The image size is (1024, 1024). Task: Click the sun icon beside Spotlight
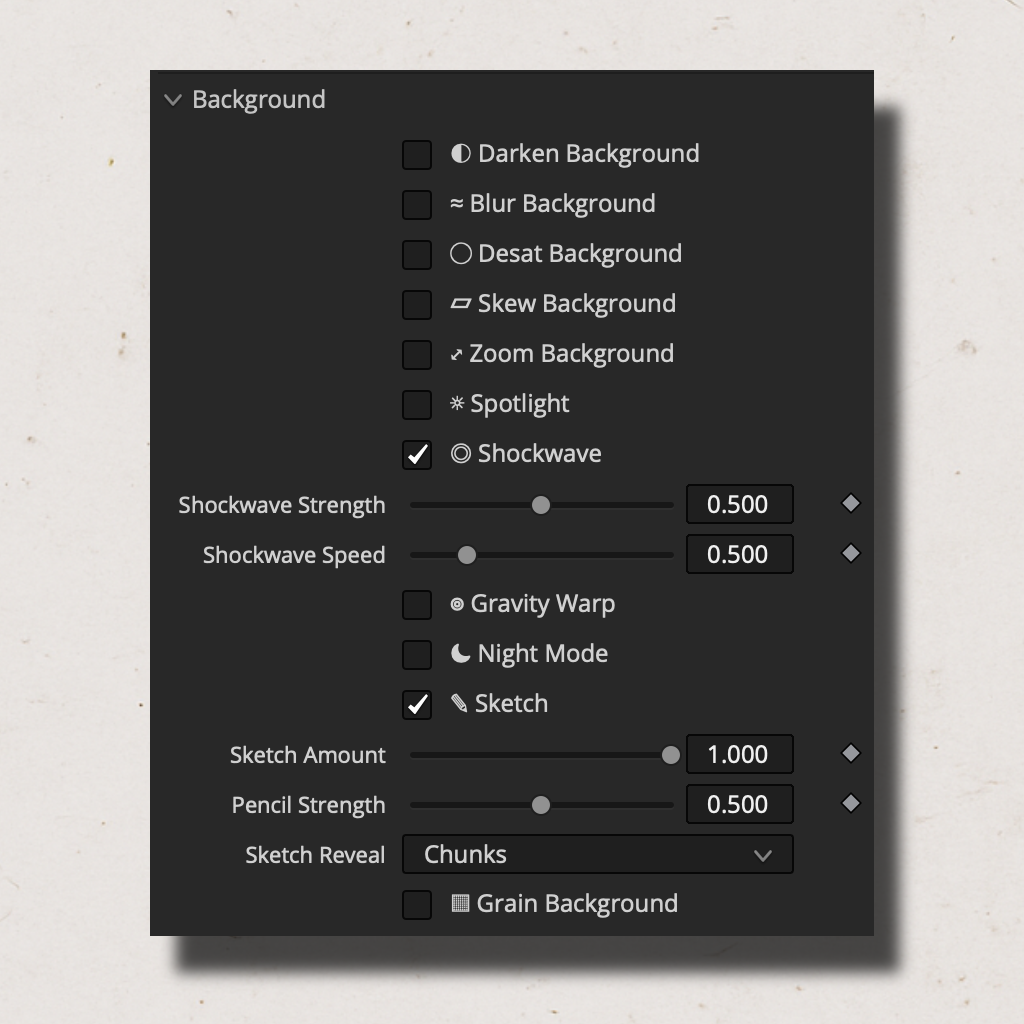click(x=457, y=404)
